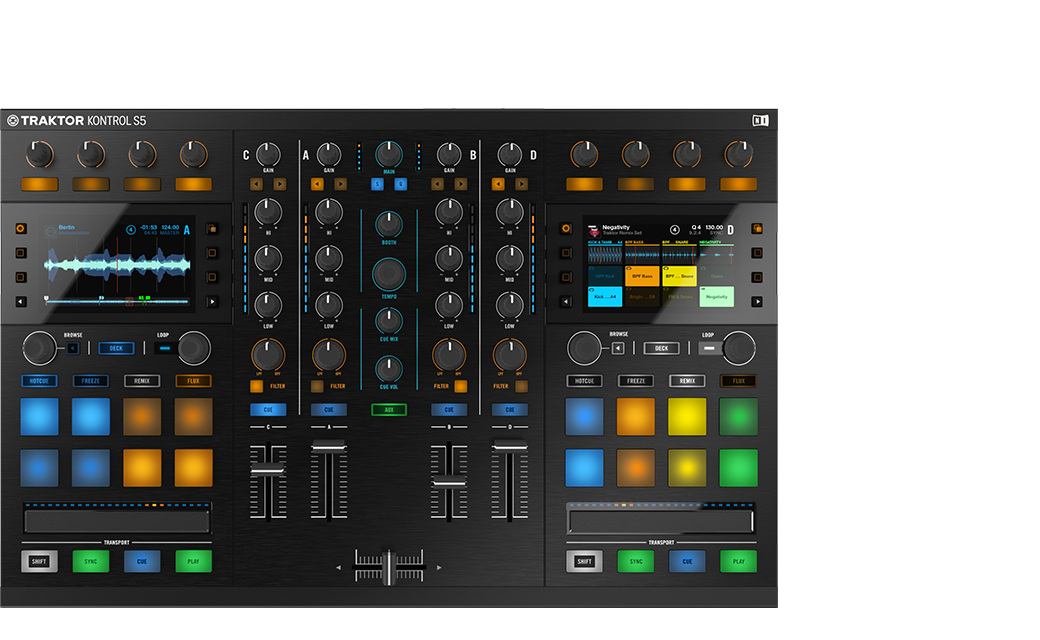Tap the deck D touch strip
The width and height of the screenshot is (1040, 640).
point(661,521)
